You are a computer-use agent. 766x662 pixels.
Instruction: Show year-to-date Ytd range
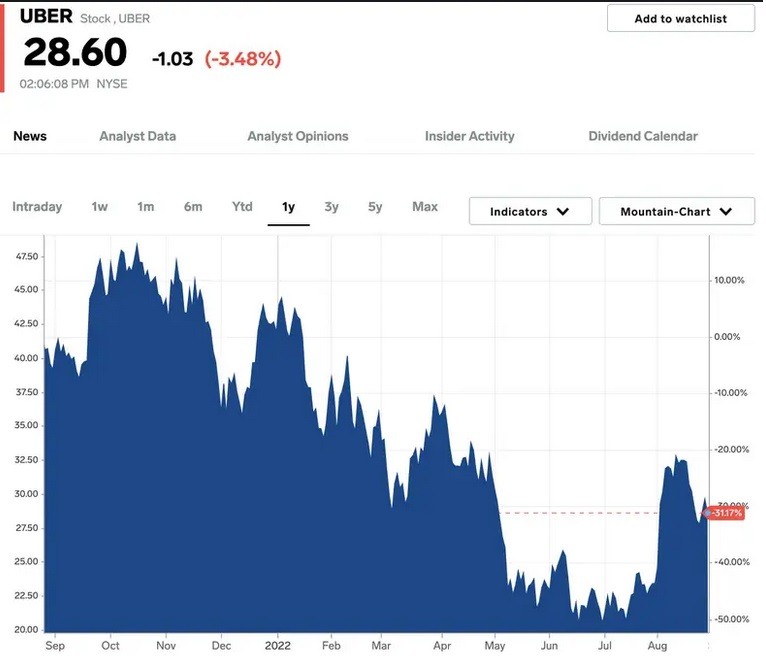point(242,207)
